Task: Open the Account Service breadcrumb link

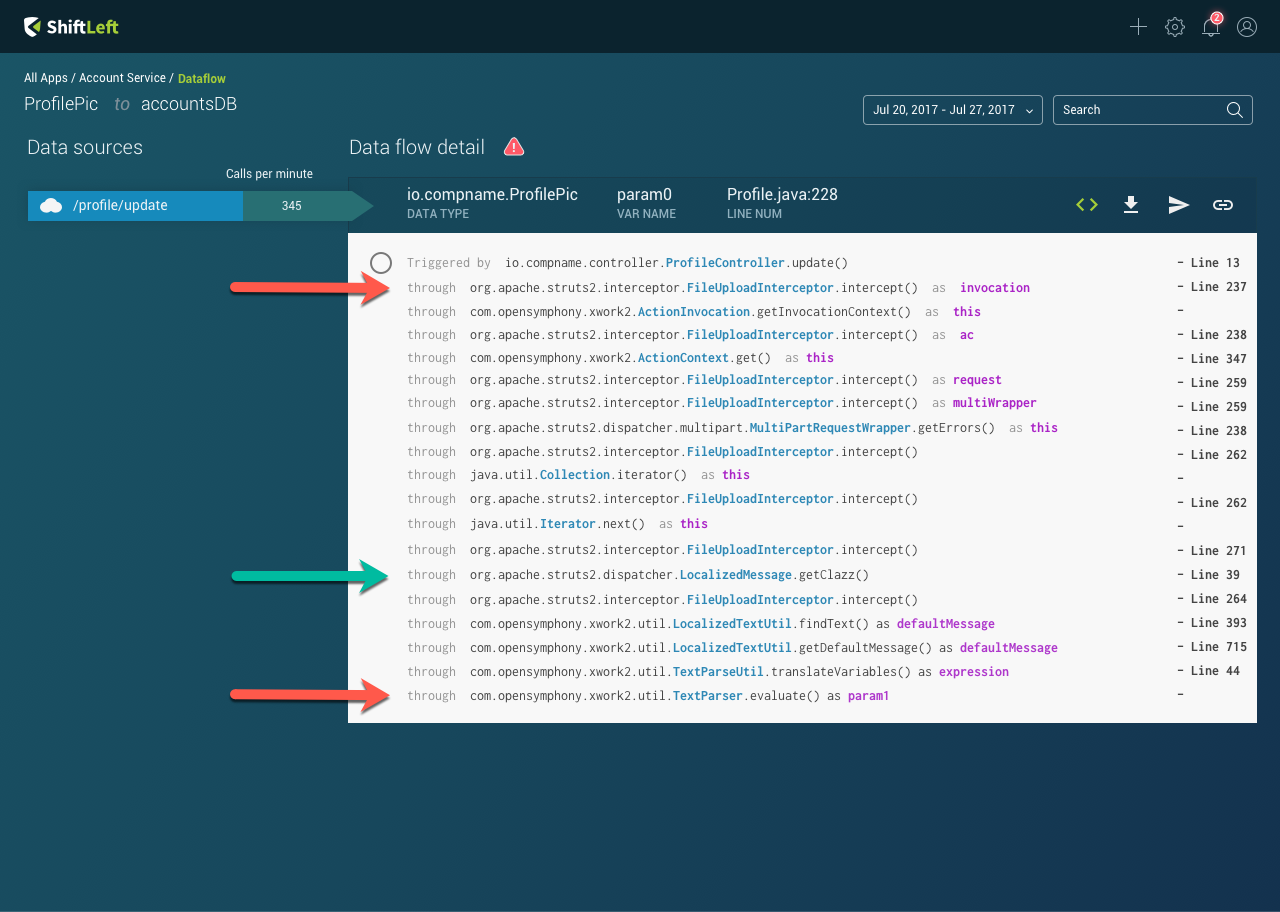Action: point(122,77)
